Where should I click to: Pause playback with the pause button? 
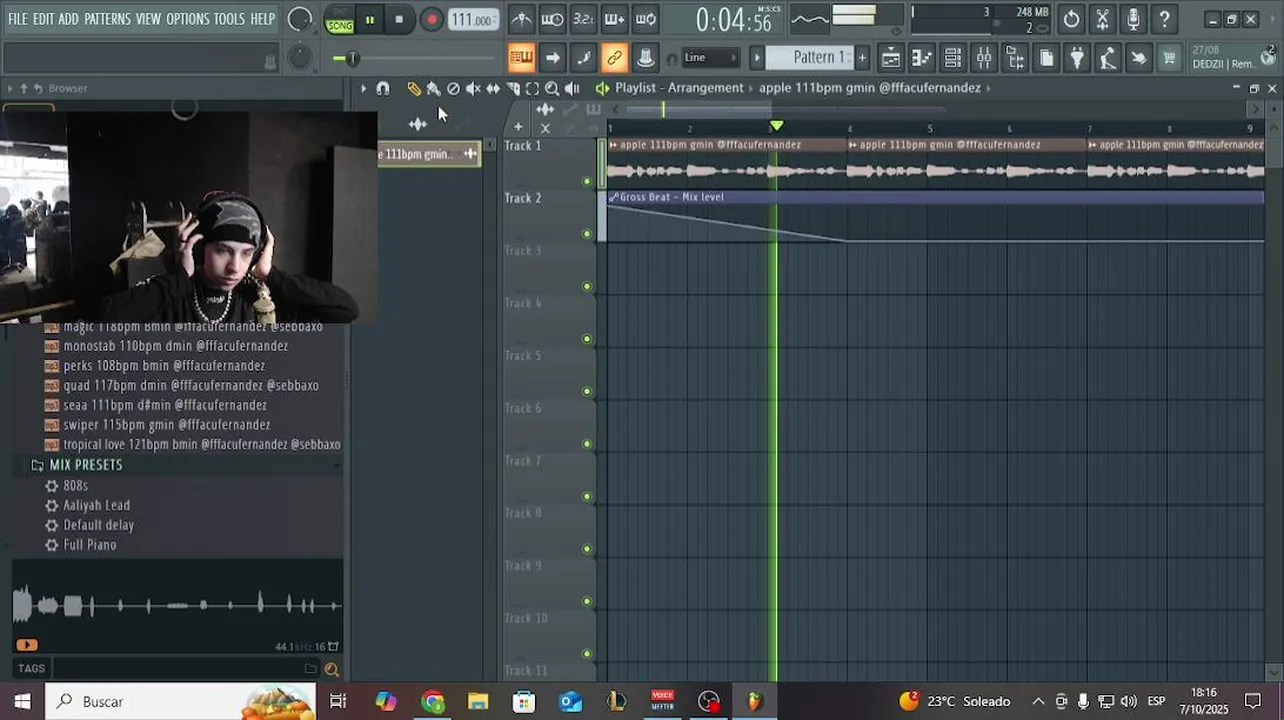(370, 19)
